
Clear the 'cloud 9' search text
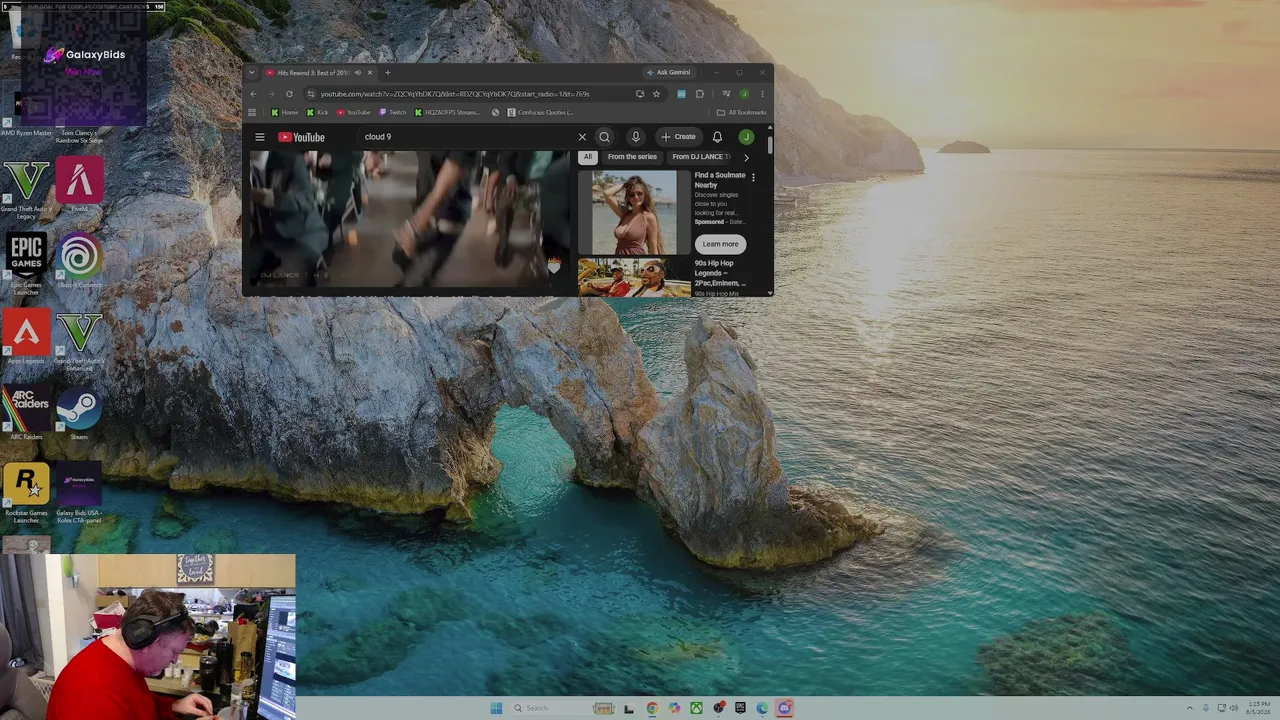582,137
